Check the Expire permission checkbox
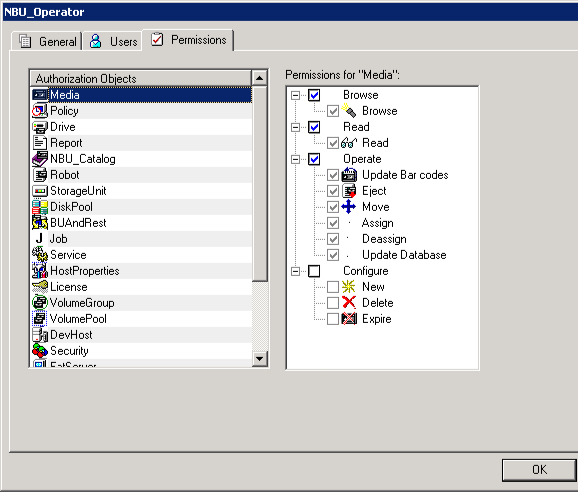Viewport: 578px width, 492px height. pyautogui.click(x=333, y=319)
